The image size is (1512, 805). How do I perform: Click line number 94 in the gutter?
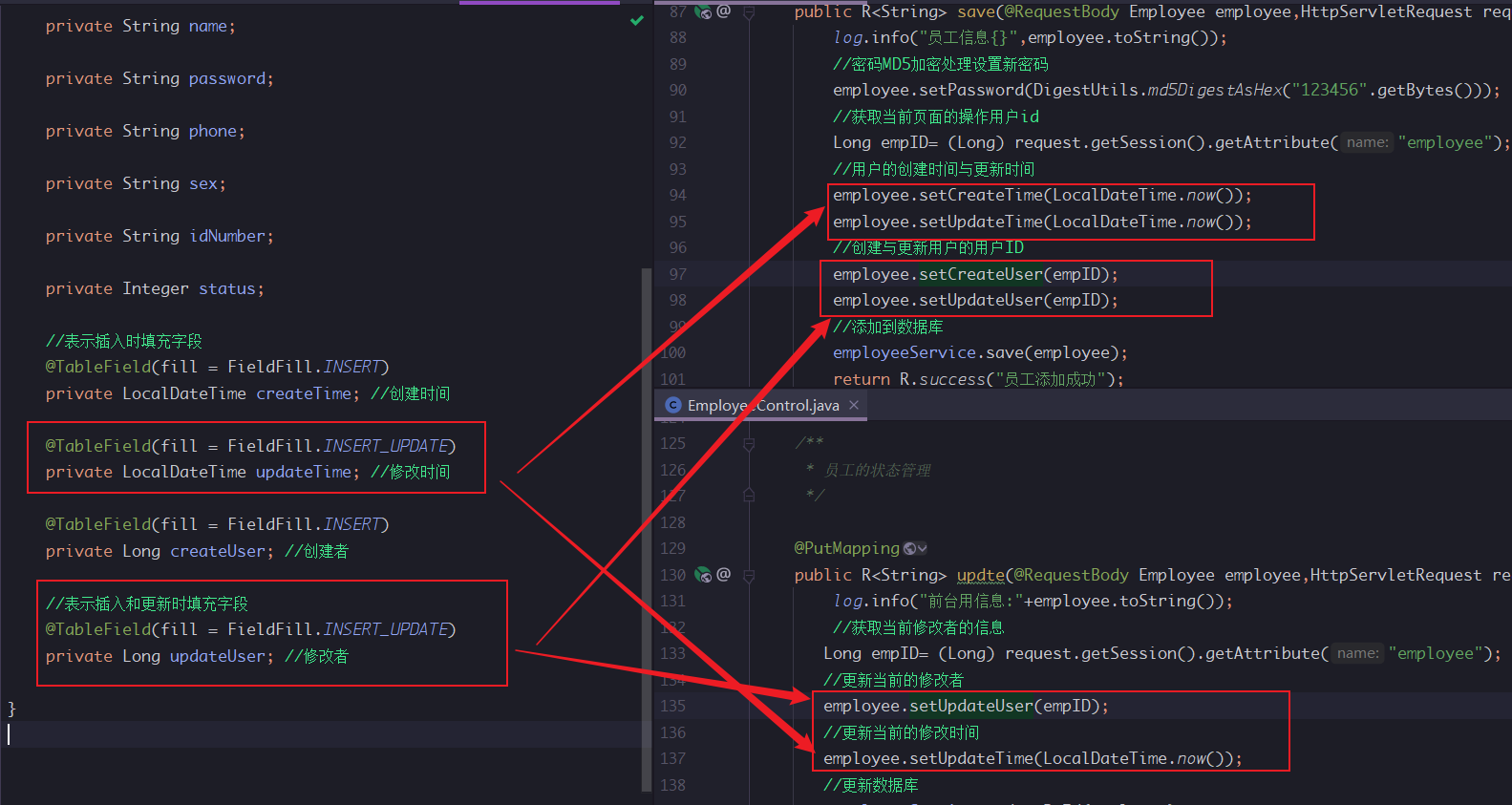[x=677, y=196]
